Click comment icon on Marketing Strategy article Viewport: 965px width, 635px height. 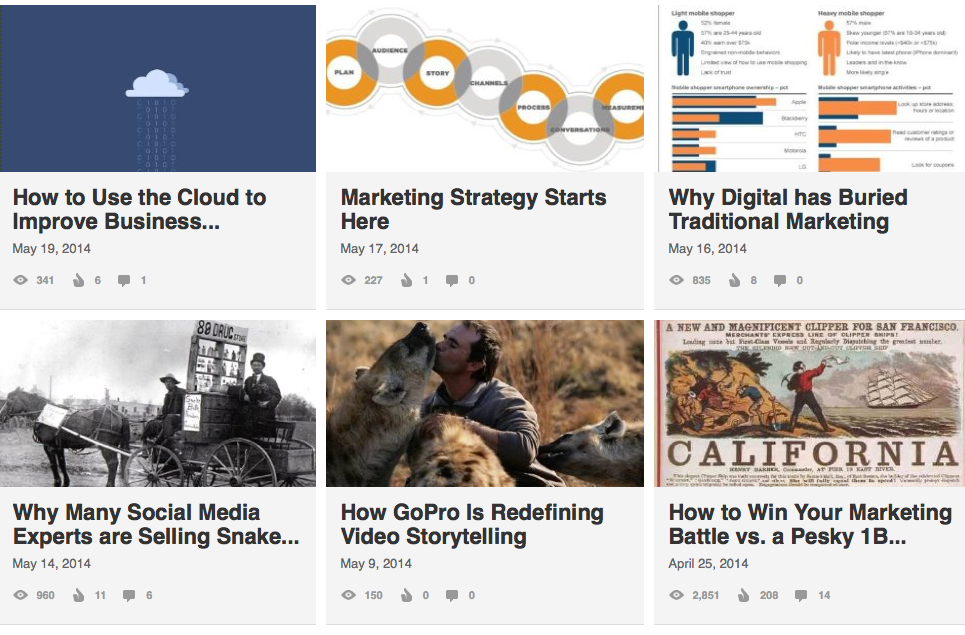click(452, 281)
